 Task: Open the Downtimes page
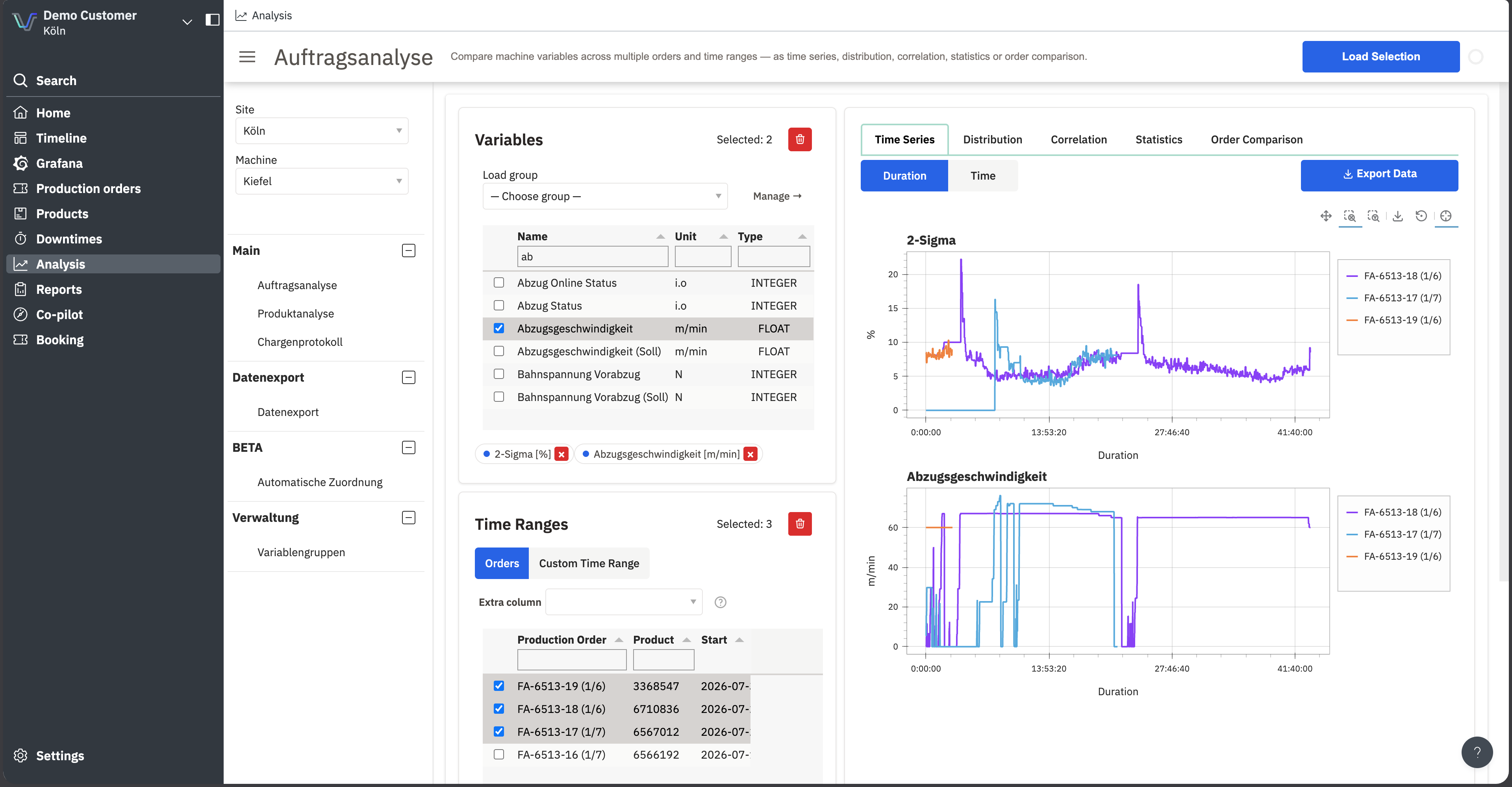pyautogui.click(x=113, y=239)
